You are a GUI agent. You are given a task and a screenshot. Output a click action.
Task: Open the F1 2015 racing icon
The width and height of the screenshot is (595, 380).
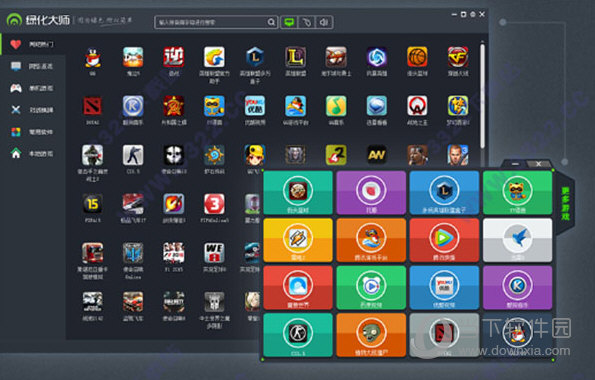[x=174, y=253]
